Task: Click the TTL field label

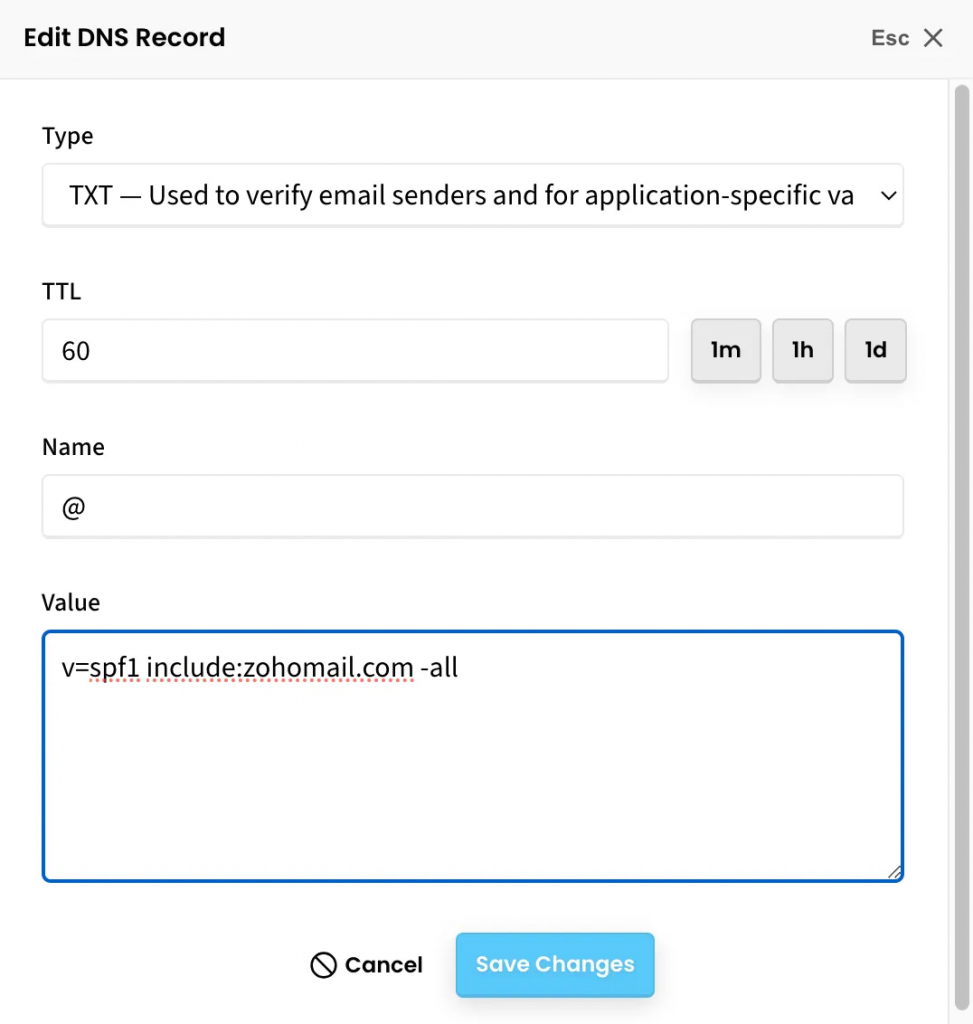Action: click(x=61, y=292)
